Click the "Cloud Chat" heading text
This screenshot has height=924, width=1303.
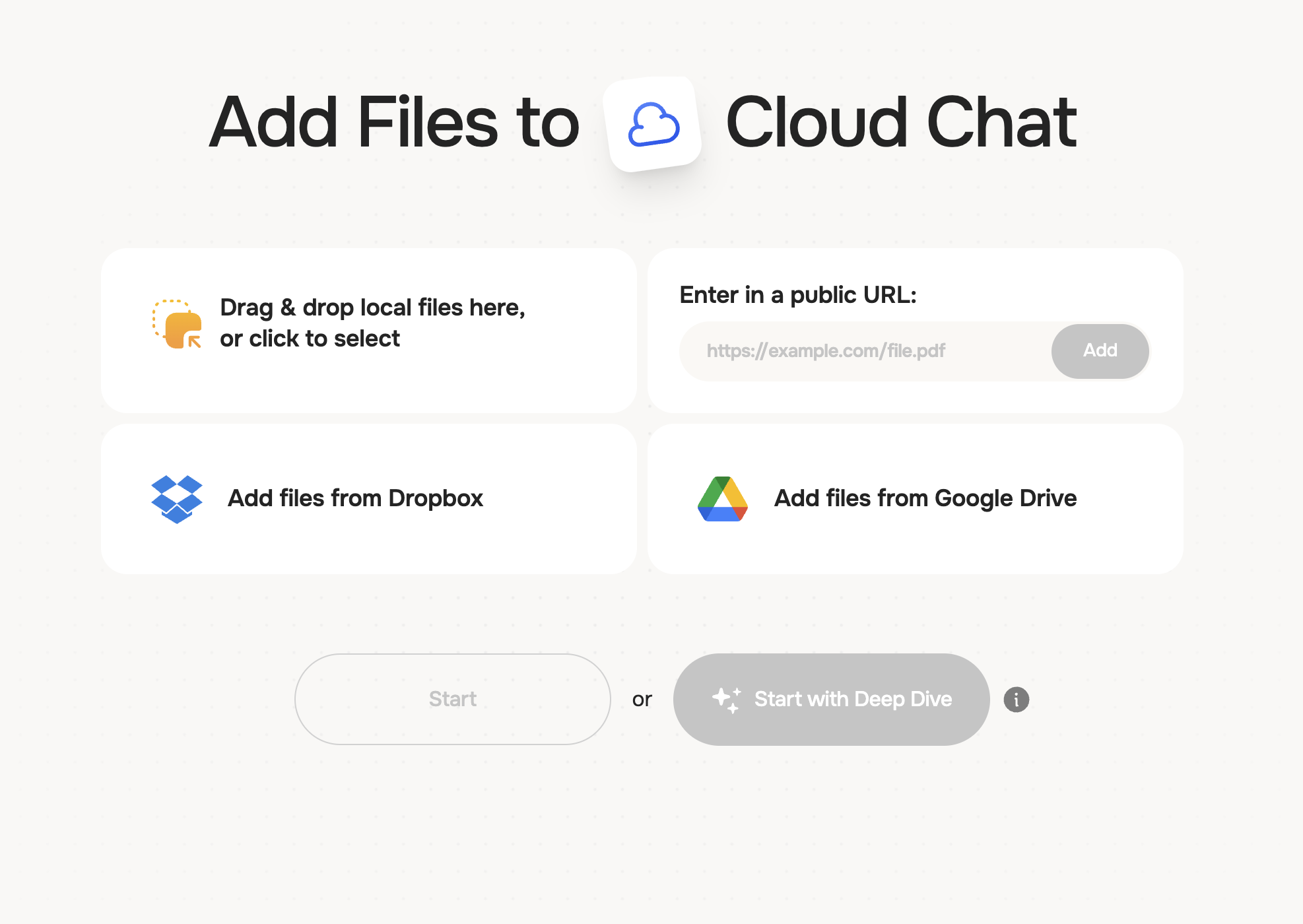[x=900, y=123]
